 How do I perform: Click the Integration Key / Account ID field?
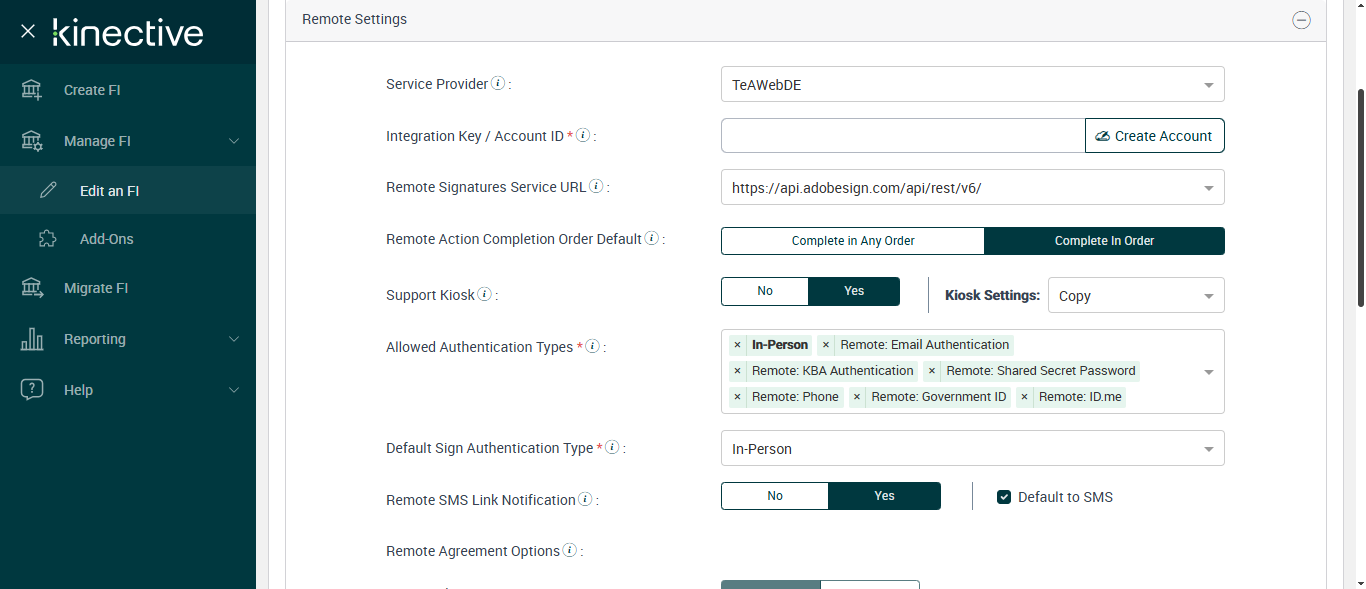pos(902,136)
